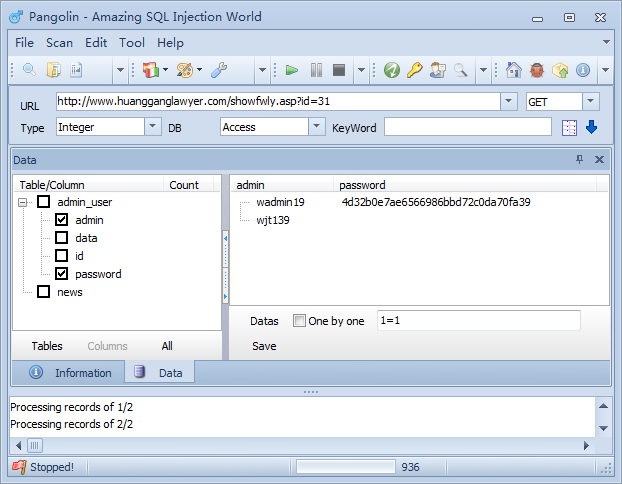Start the scan with green play button
The image size is (622, 484).
coord(292,70)
